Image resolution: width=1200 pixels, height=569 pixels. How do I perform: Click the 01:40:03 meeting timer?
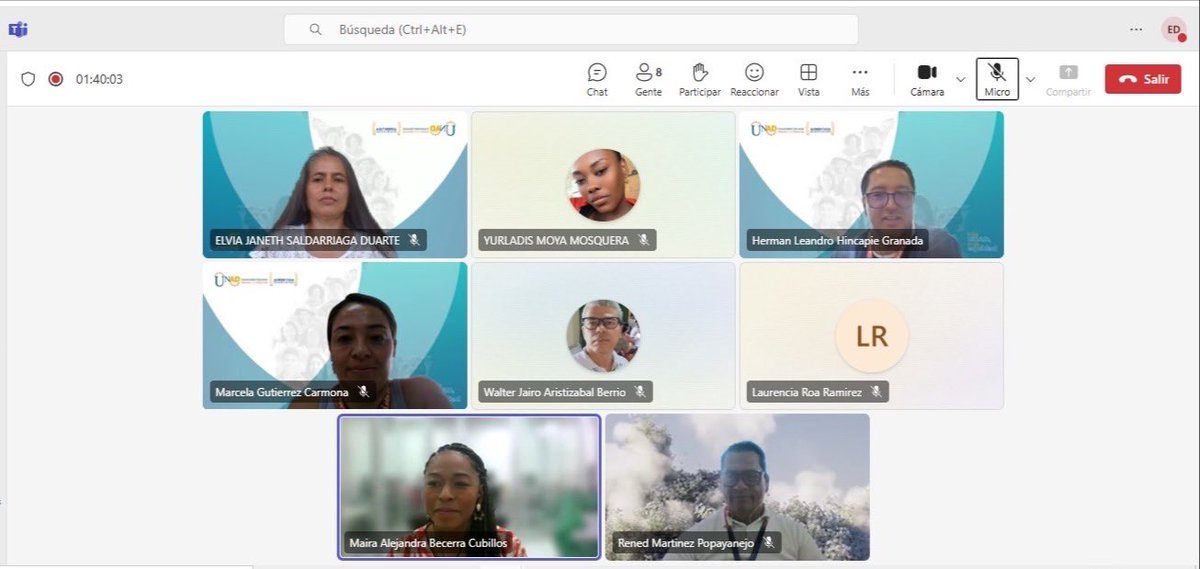coord(100,79)
